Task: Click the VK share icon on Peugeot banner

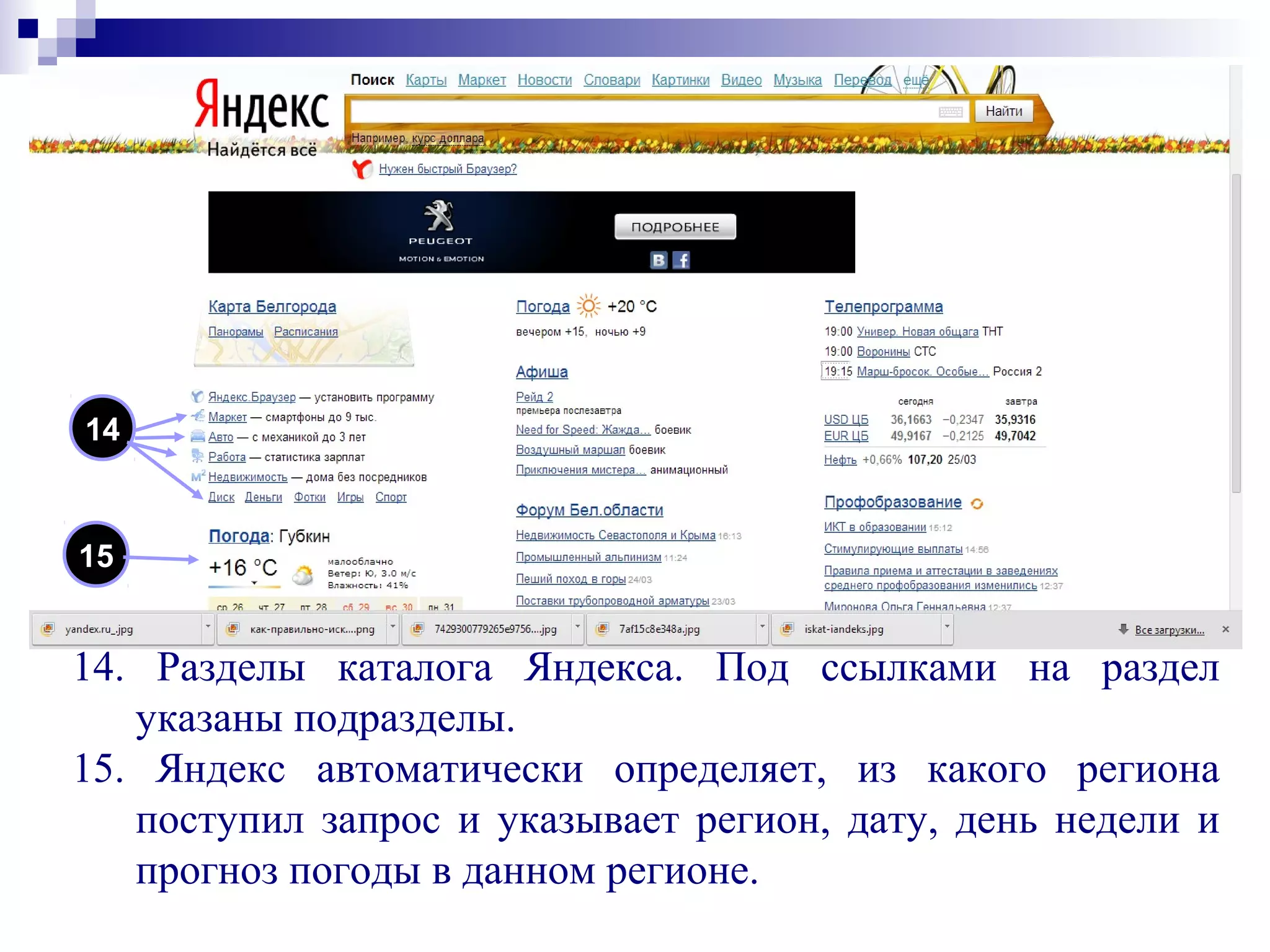Action: tap(659, 260)
